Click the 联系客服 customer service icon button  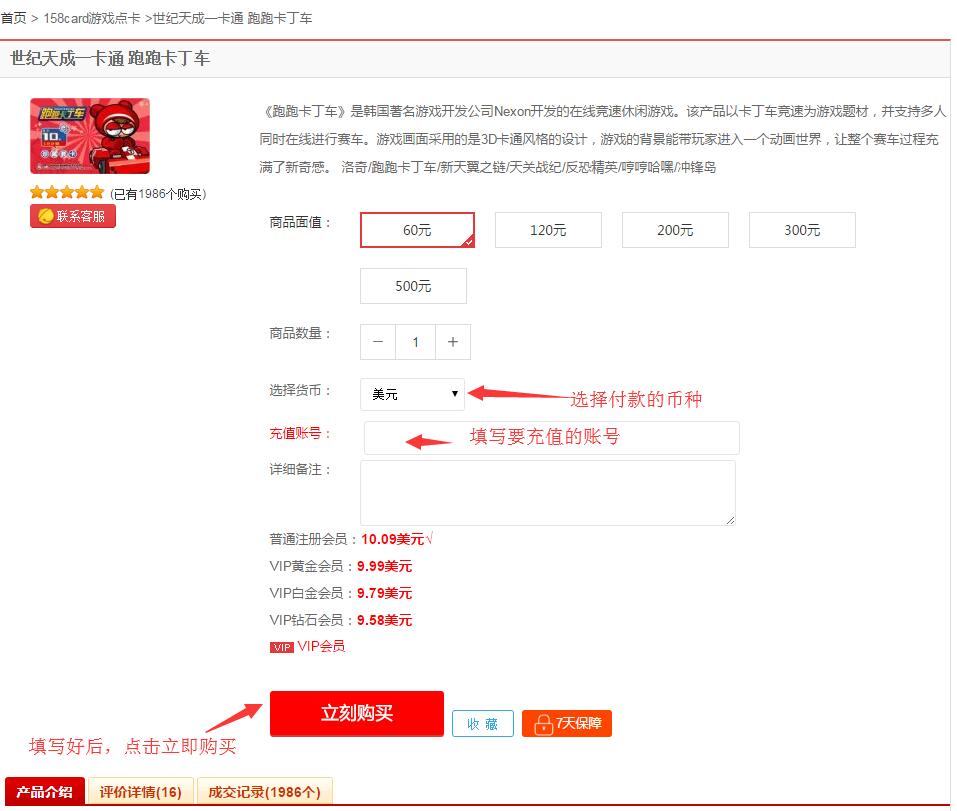point(73,216)
